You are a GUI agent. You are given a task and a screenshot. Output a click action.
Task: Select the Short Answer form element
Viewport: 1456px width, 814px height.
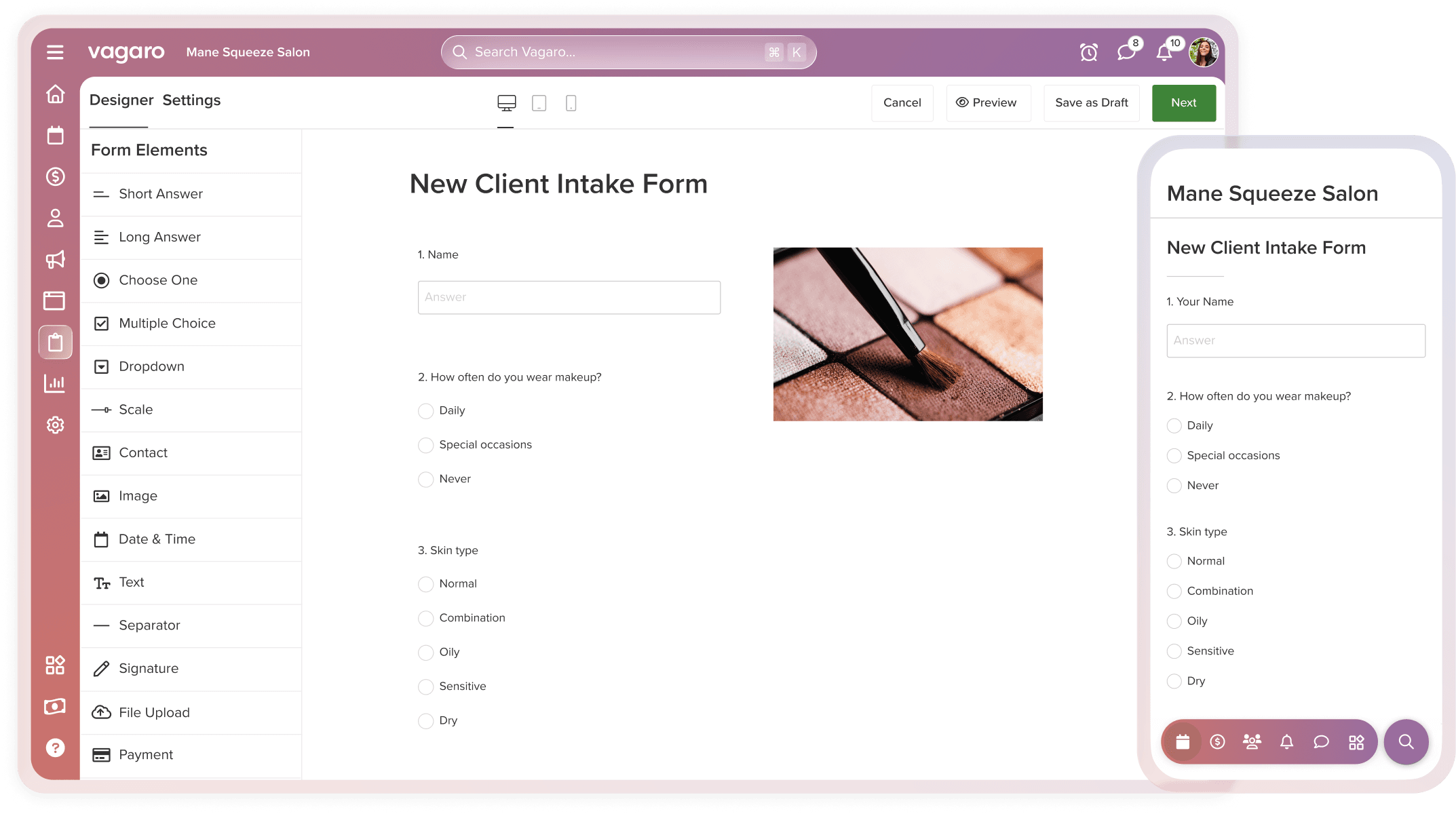tap(160, 194)
